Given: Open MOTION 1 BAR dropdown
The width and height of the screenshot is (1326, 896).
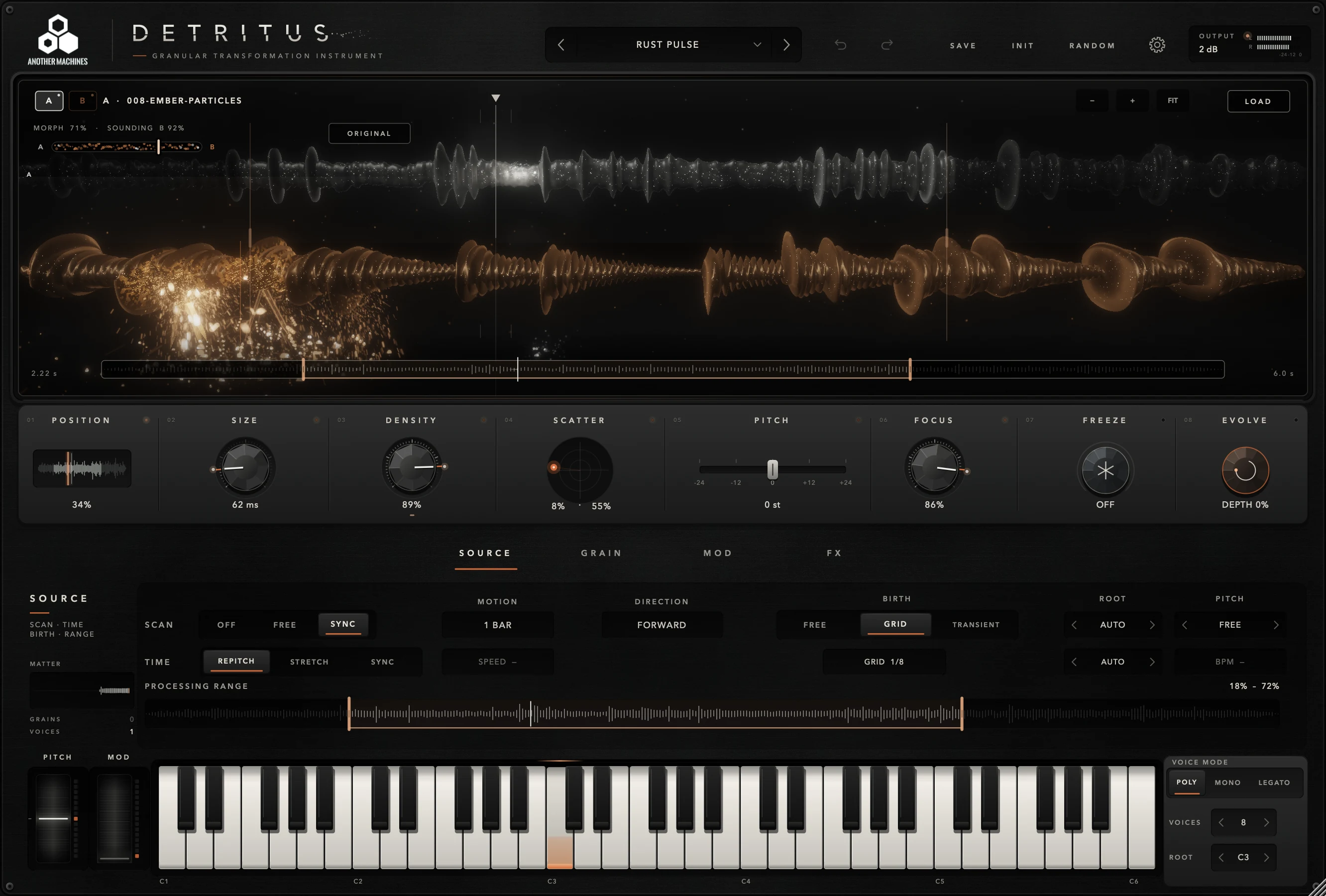Looking at the screenshot, I should pyautogui.click(x=498, y=625).
